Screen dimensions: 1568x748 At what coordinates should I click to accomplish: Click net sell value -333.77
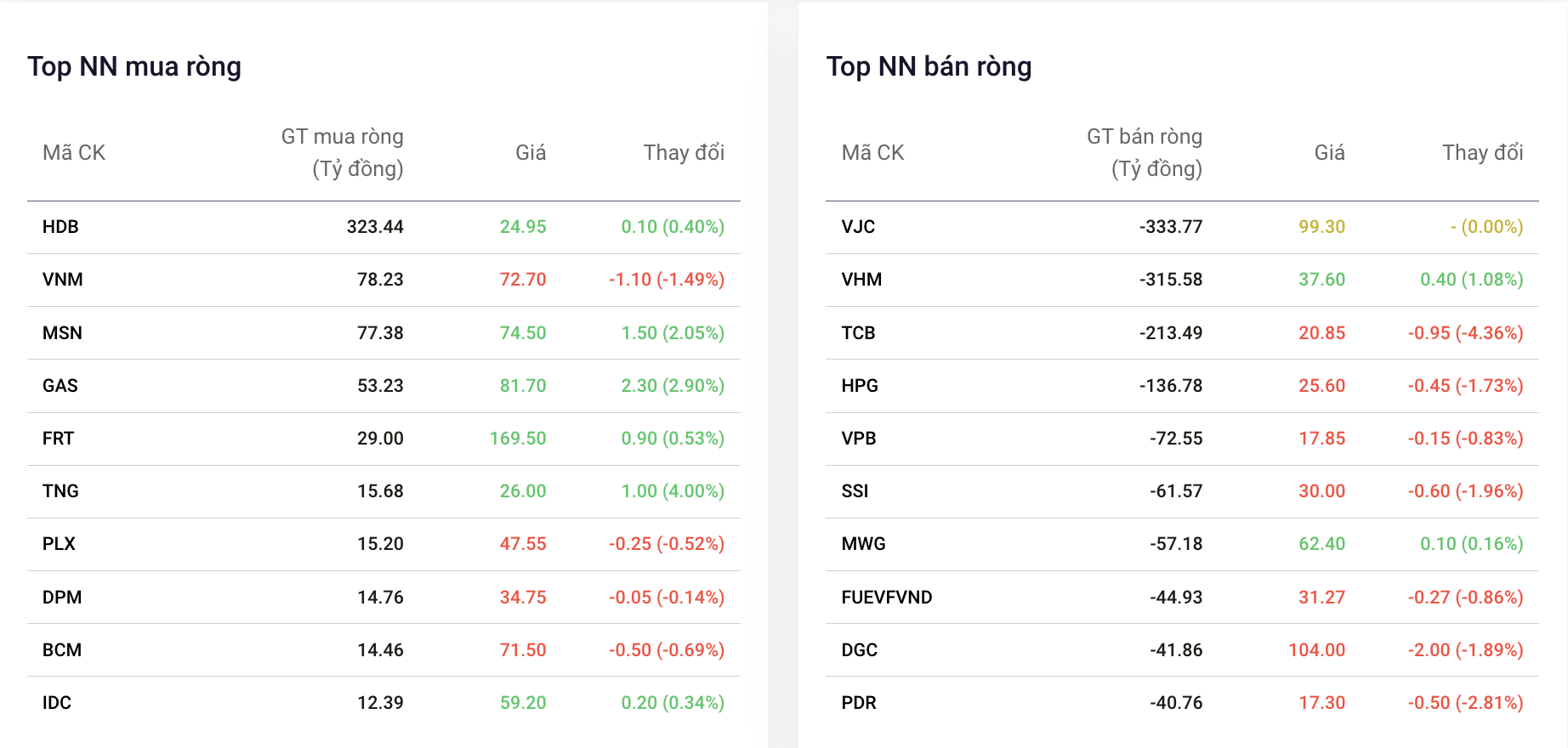(x=1171, y=227)
